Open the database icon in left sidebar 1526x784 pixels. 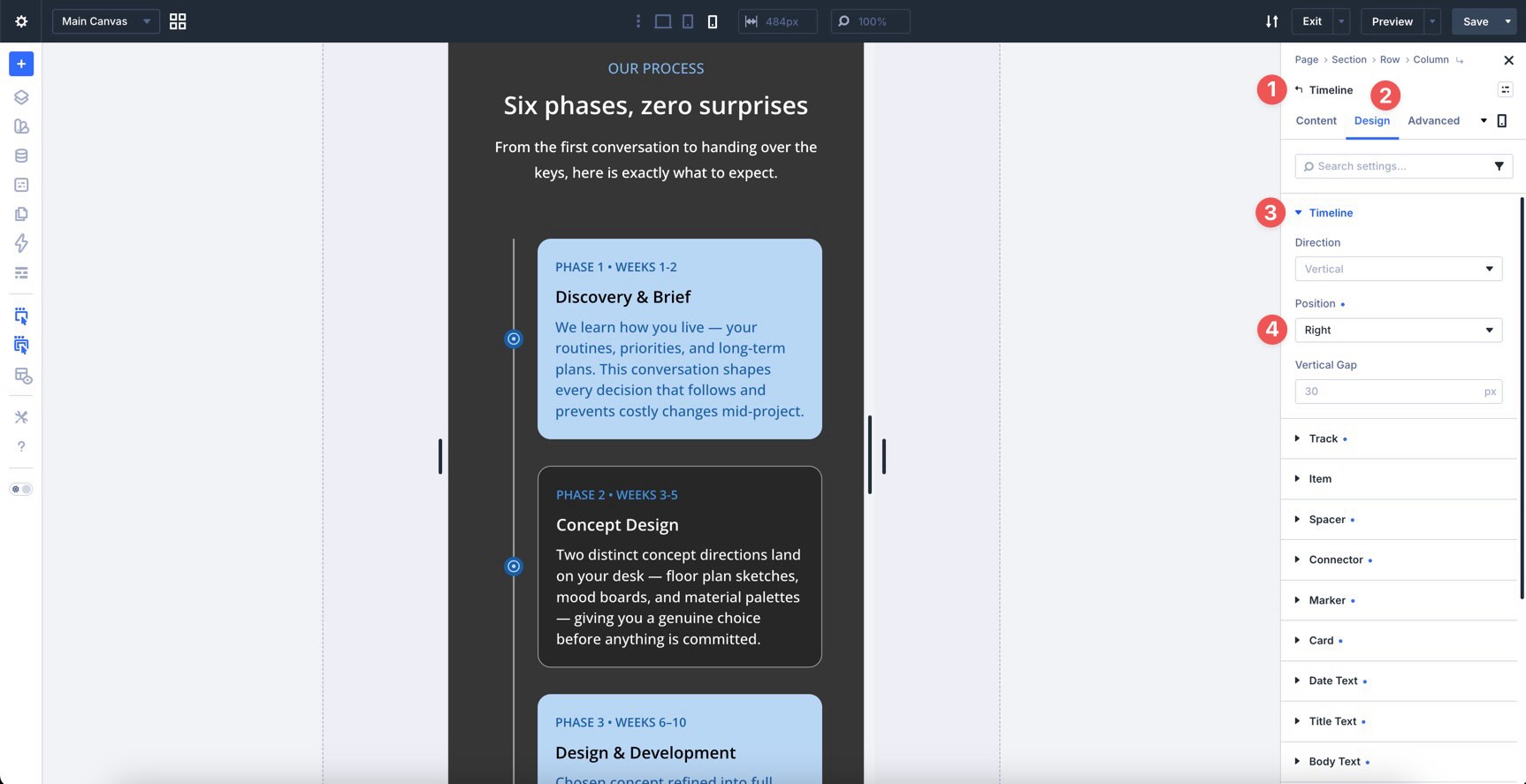(x=21, y=156)
